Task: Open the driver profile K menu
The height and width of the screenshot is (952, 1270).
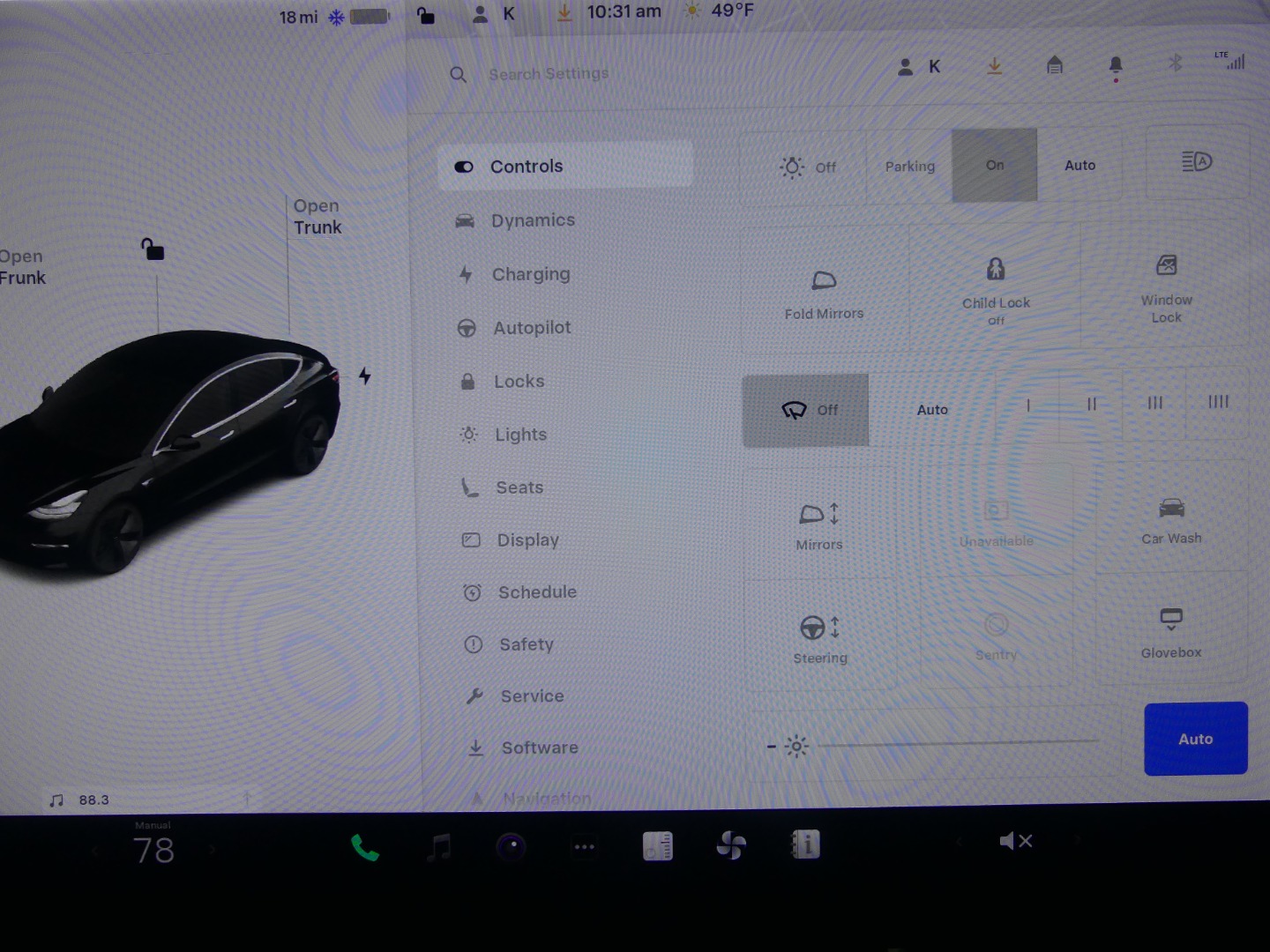Action: tap(919, 67)
